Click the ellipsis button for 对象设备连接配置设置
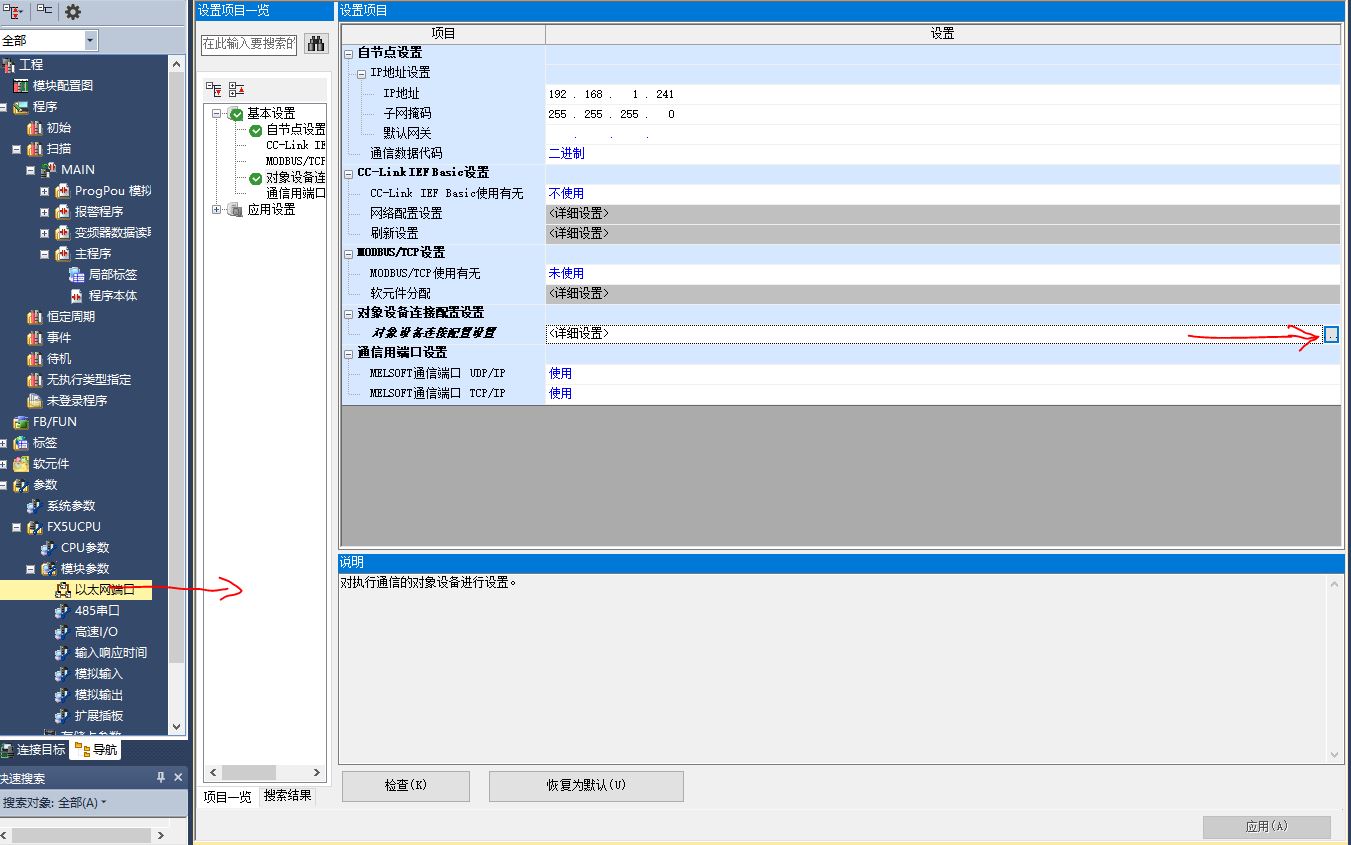The width and height of the screenshot is (1351, 845). pyautogui.click(x=1331, y=334)
